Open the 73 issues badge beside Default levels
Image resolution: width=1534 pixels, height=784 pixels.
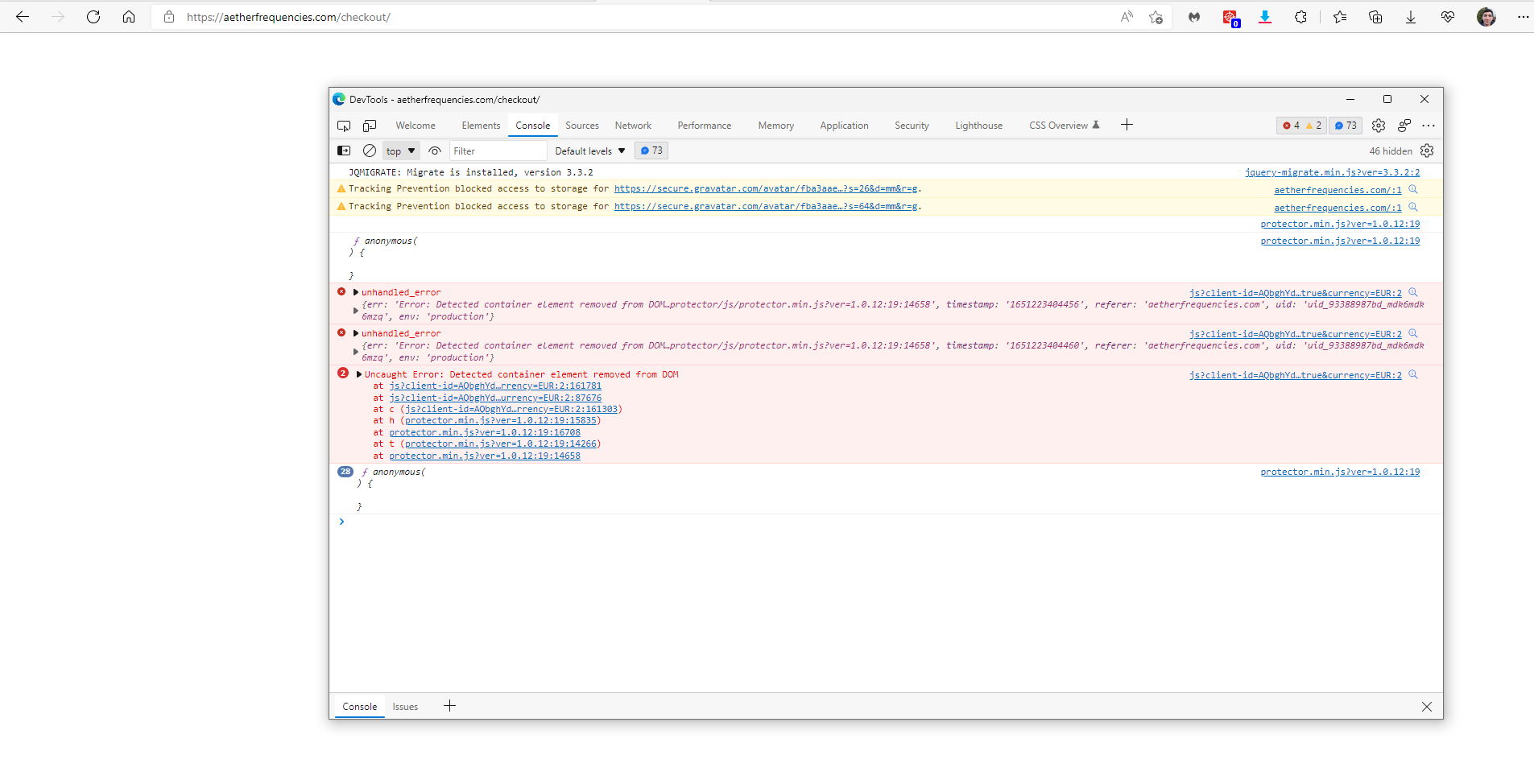(651, 151)
